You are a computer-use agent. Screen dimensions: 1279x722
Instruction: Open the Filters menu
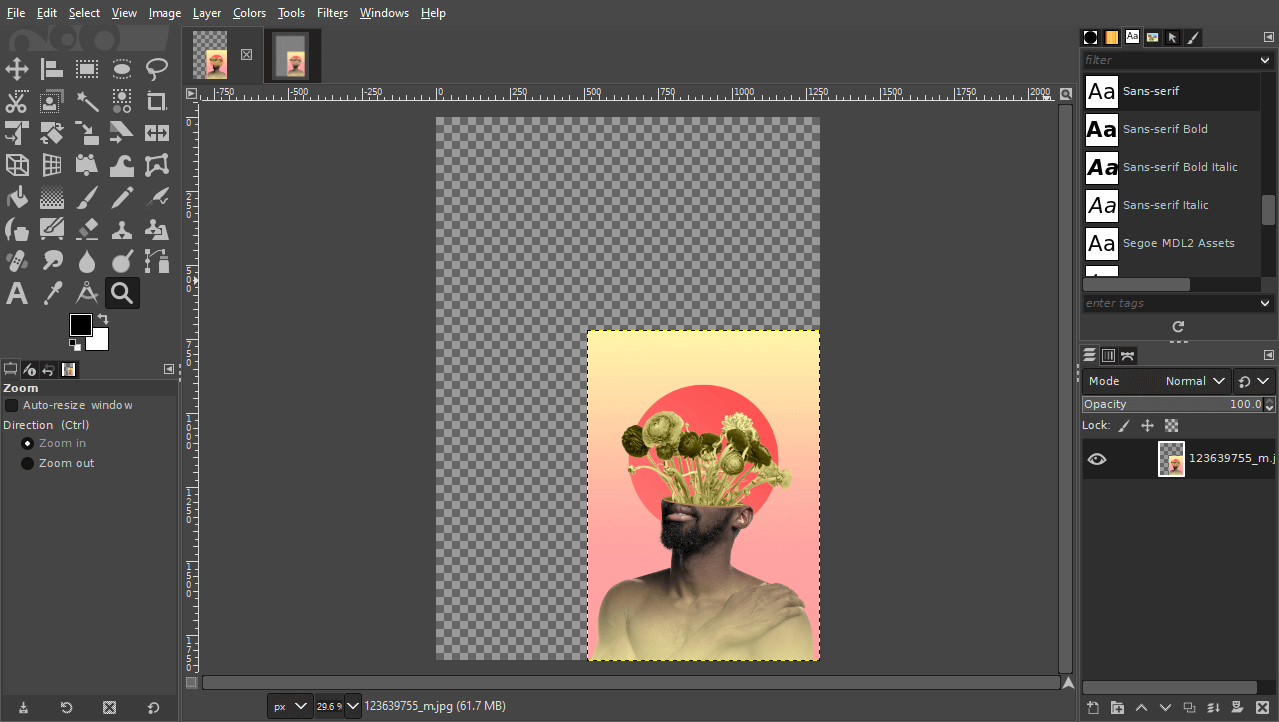(x=332, y=12)
